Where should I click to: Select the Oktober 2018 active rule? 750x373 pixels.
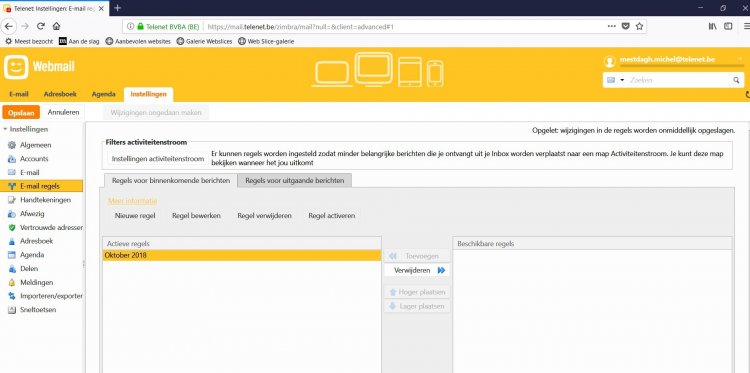coord(242,255)
